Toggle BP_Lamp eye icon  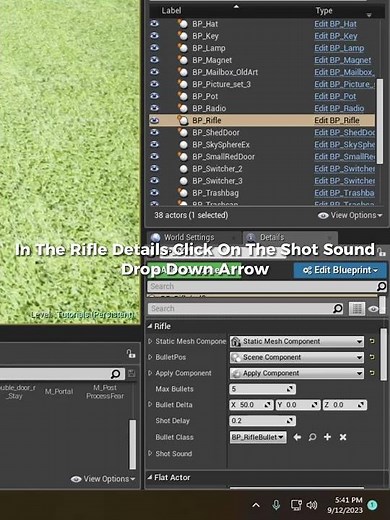coord(154,48)
